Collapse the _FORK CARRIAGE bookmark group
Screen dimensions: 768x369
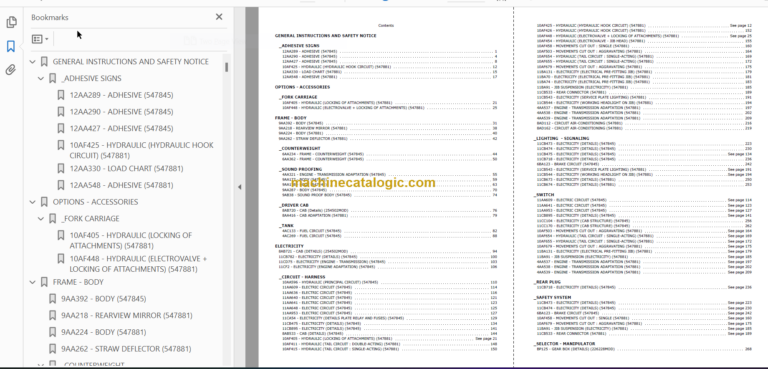click(41, 219)
